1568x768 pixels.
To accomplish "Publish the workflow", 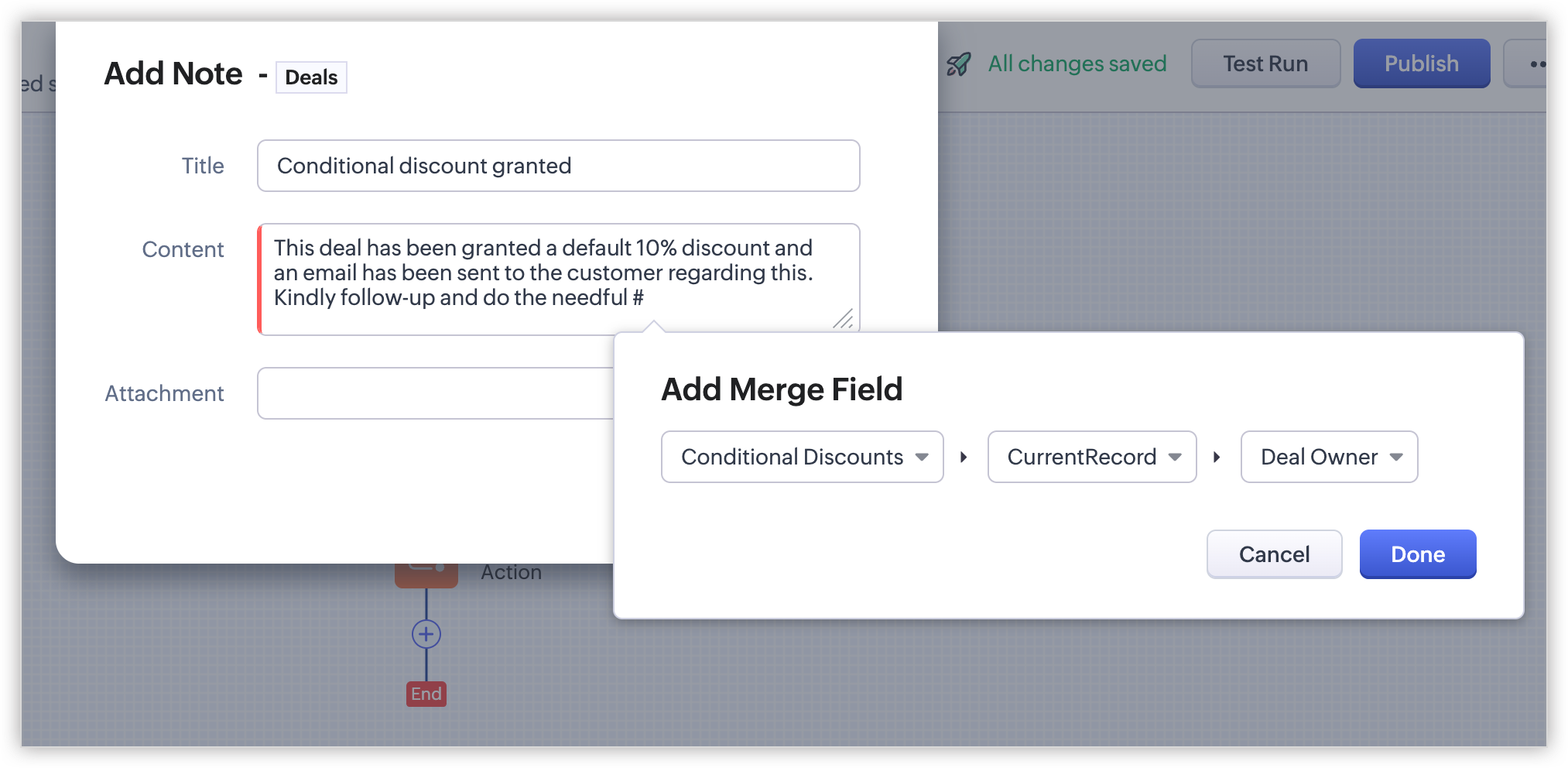I will (x=1421, y=64).
